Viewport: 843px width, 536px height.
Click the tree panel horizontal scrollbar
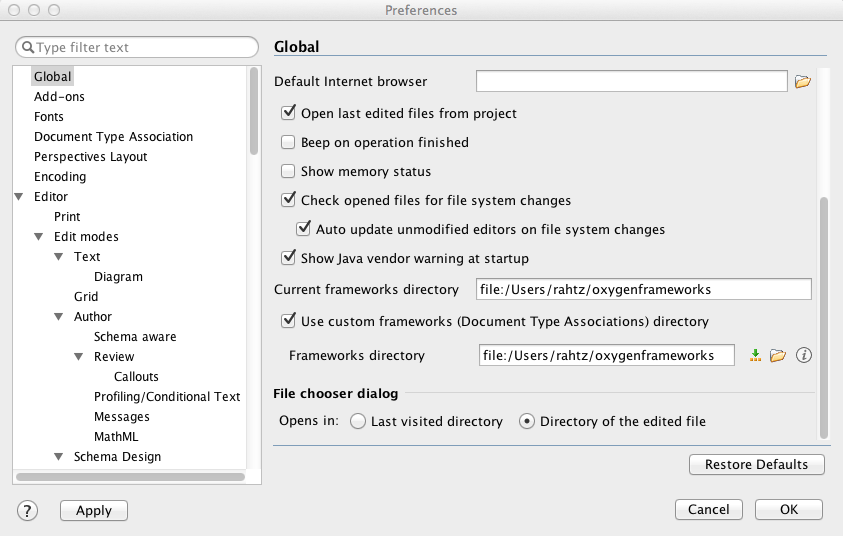coord(130,477)
